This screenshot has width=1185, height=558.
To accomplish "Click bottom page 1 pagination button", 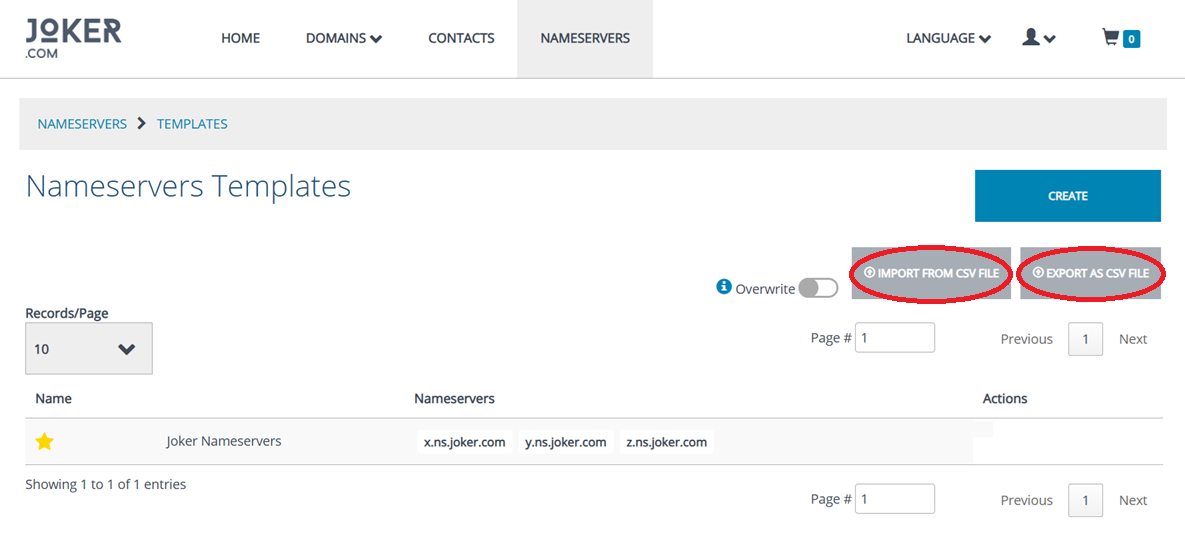I will coord(1085,500).
